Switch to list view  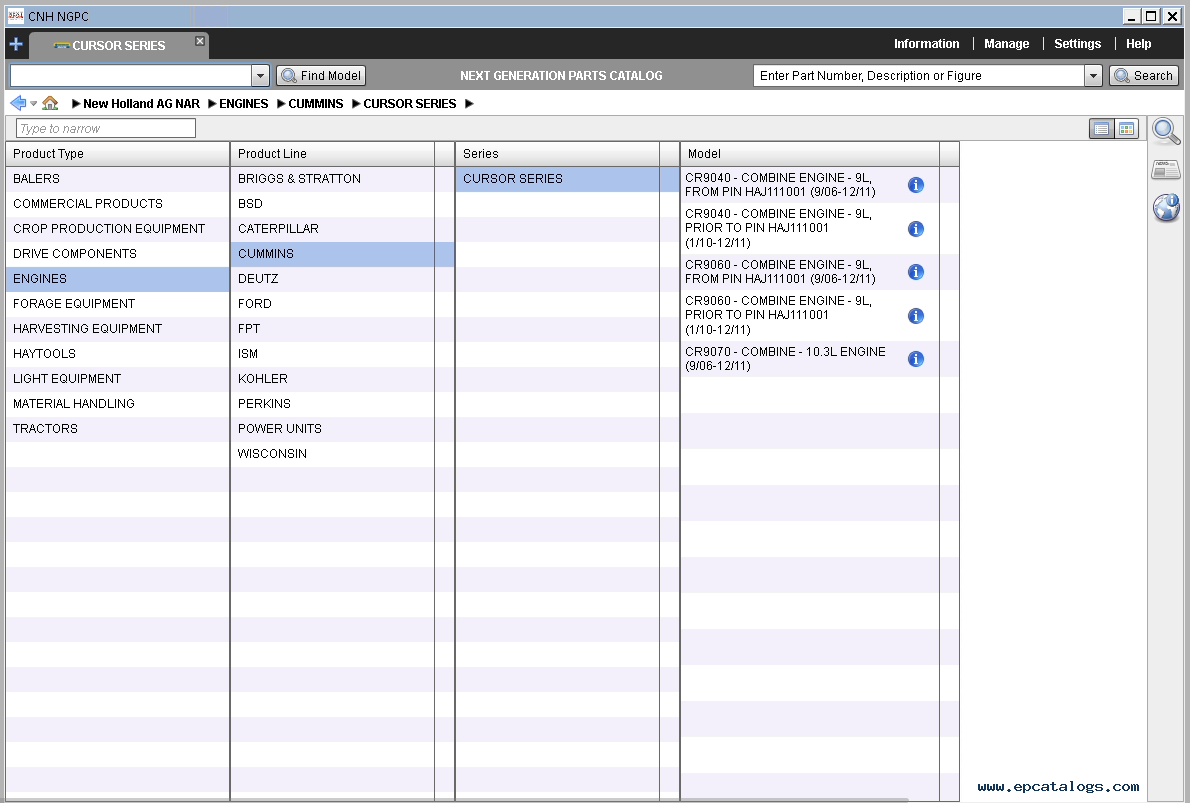pos(1101,129)
